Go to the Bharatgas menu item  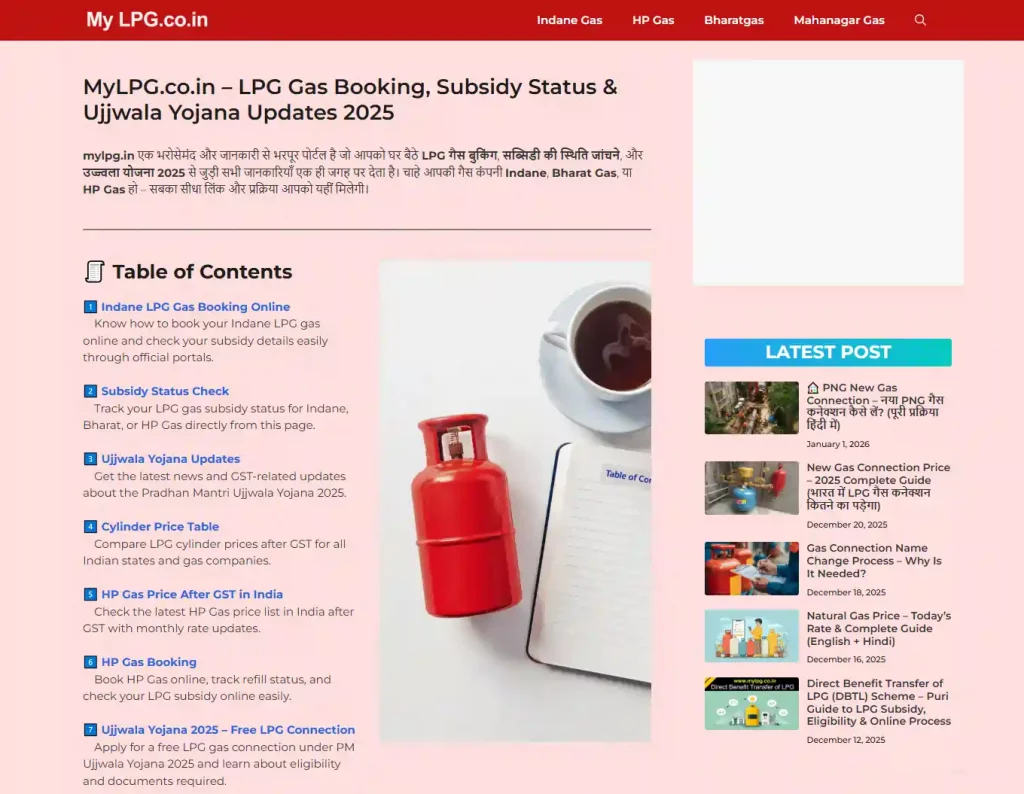point(733,20)
